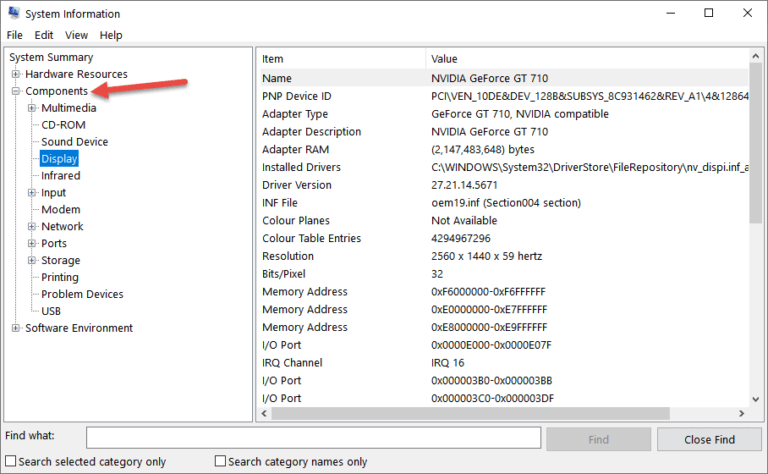
Task: Select the Modem category
Action: [61, 210]
